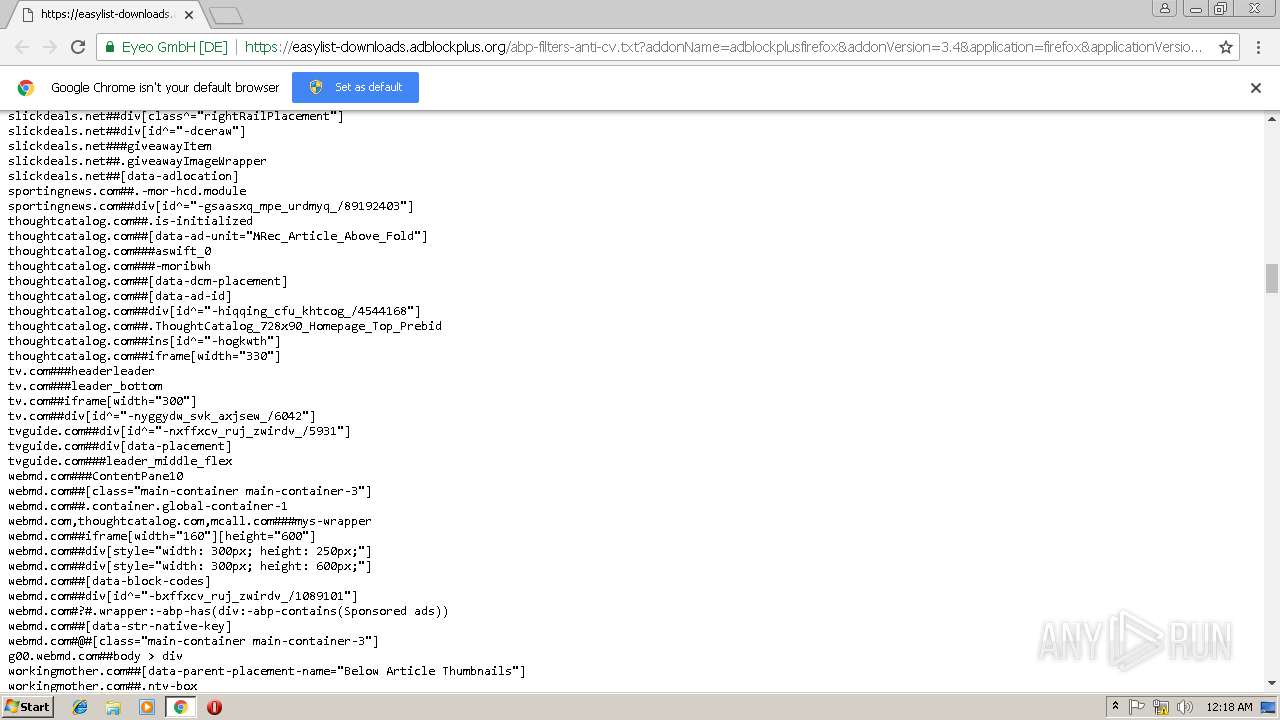The image size is (1280, 720).
Task: Open the volume tray icon
Action: (1184, 707)
